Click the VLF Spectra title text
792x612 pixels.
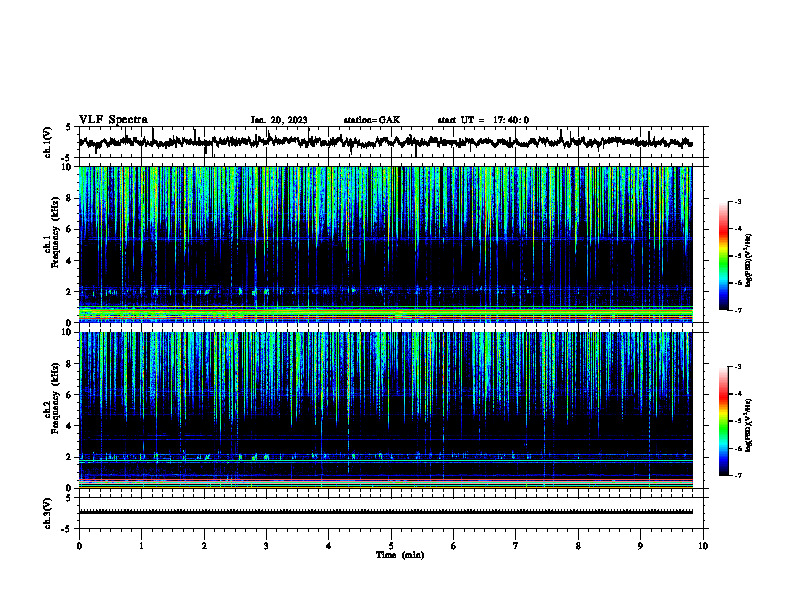[x=113, y=120]
